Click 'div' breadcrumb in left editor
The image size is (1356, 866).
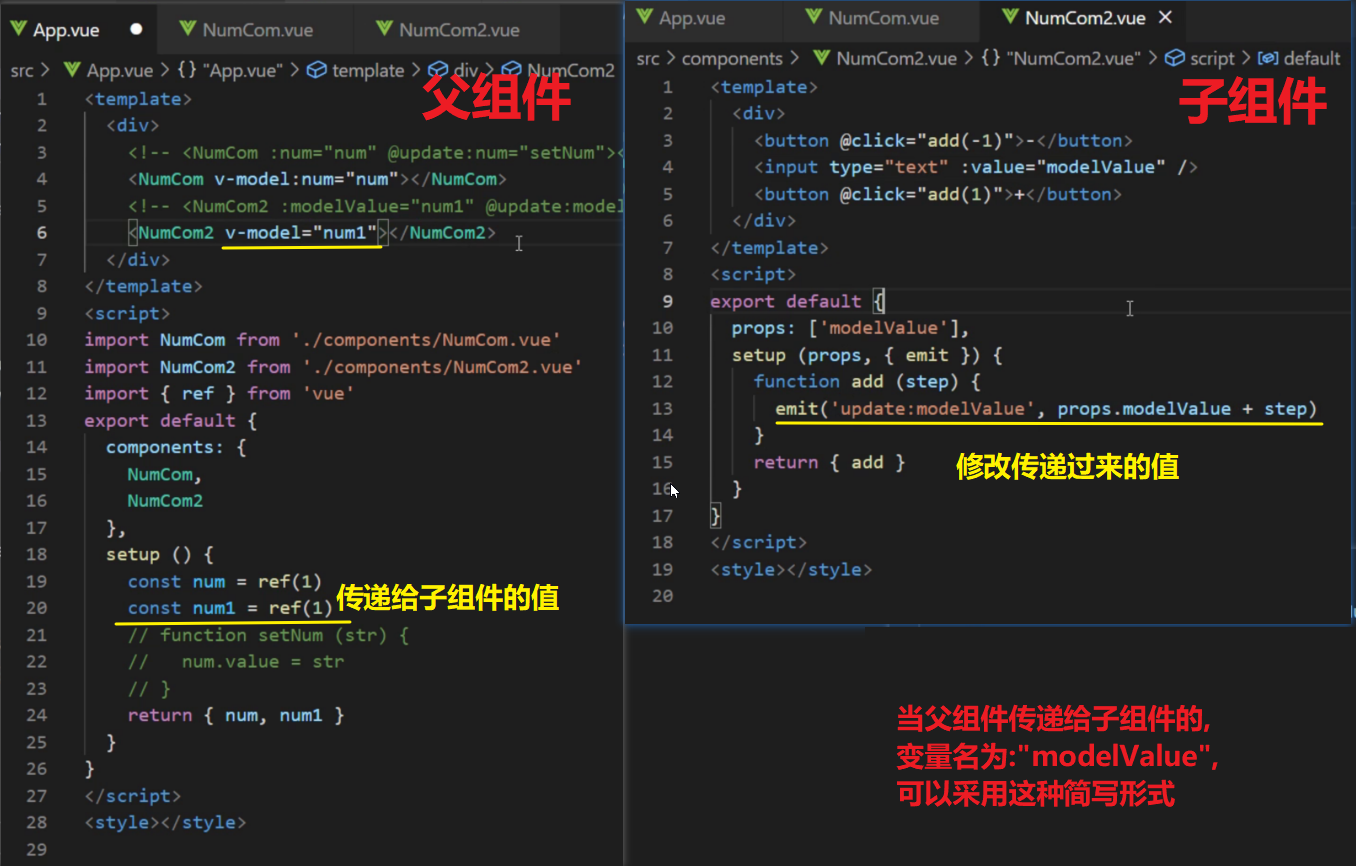tap(466, 70)
